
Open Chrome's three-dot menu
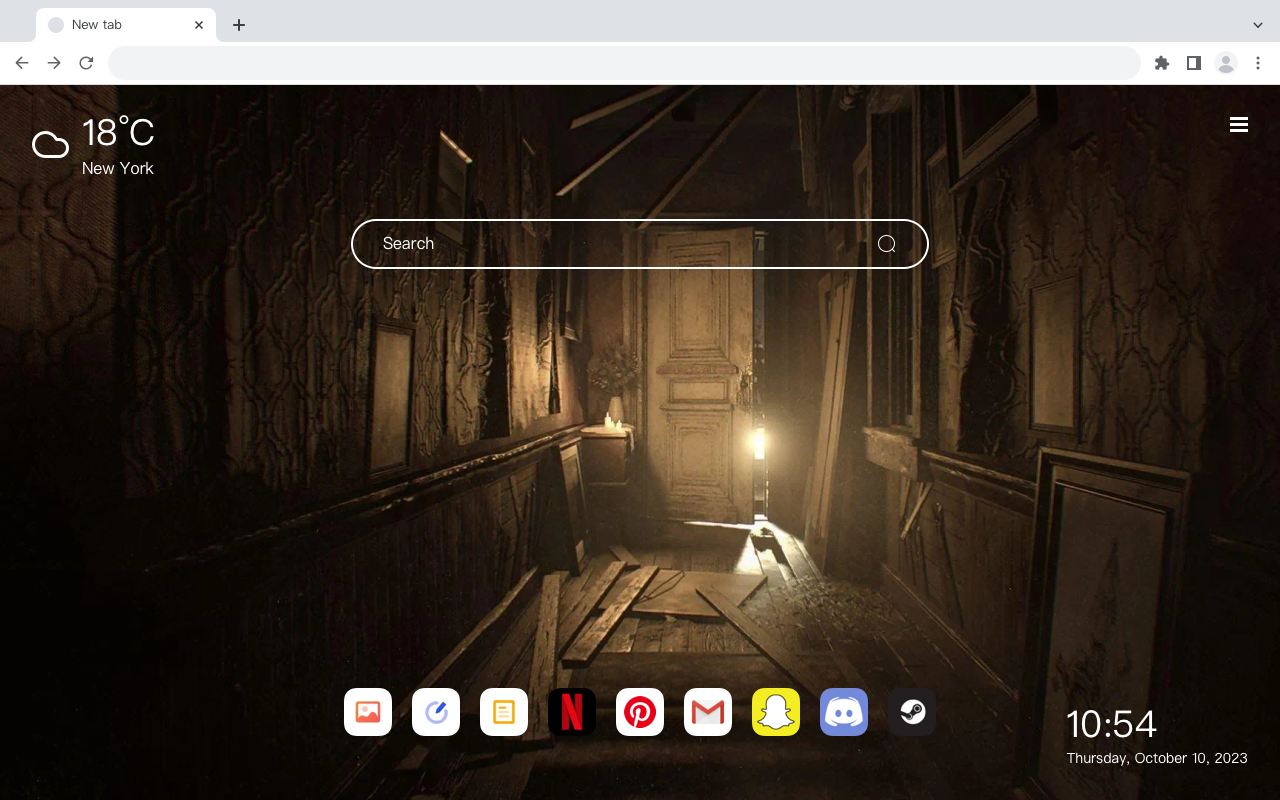pos(1258,63)
